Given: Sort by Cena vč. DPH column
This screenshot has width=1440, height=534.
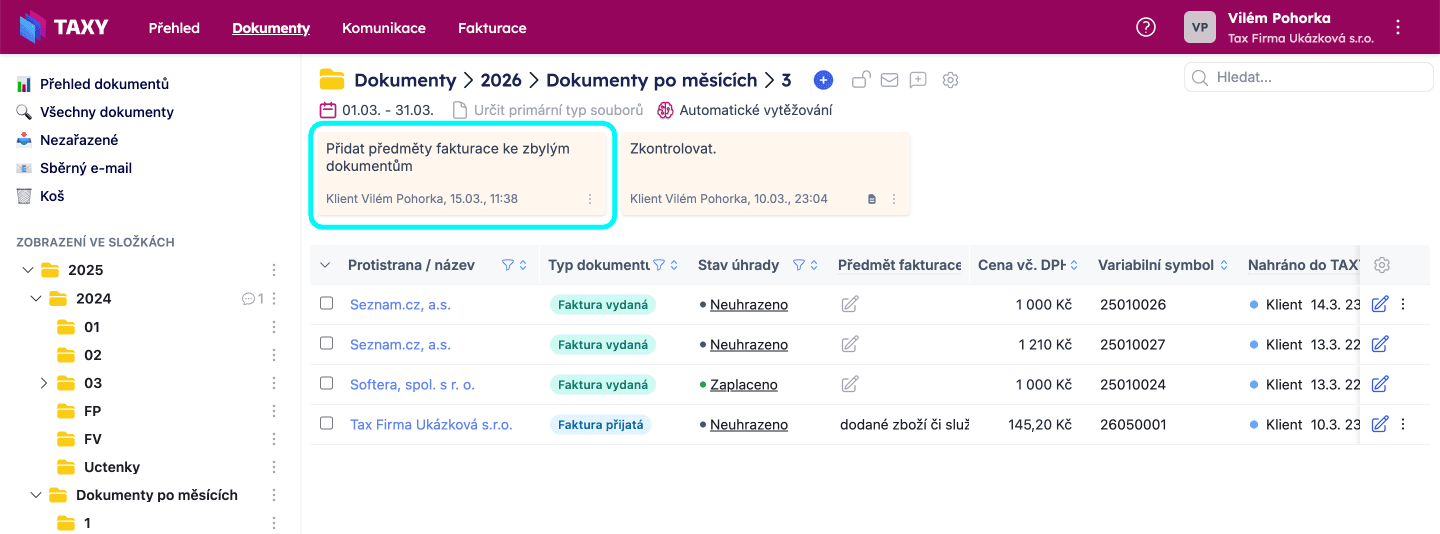Looking at the screenshot, I should [1073, 265].
